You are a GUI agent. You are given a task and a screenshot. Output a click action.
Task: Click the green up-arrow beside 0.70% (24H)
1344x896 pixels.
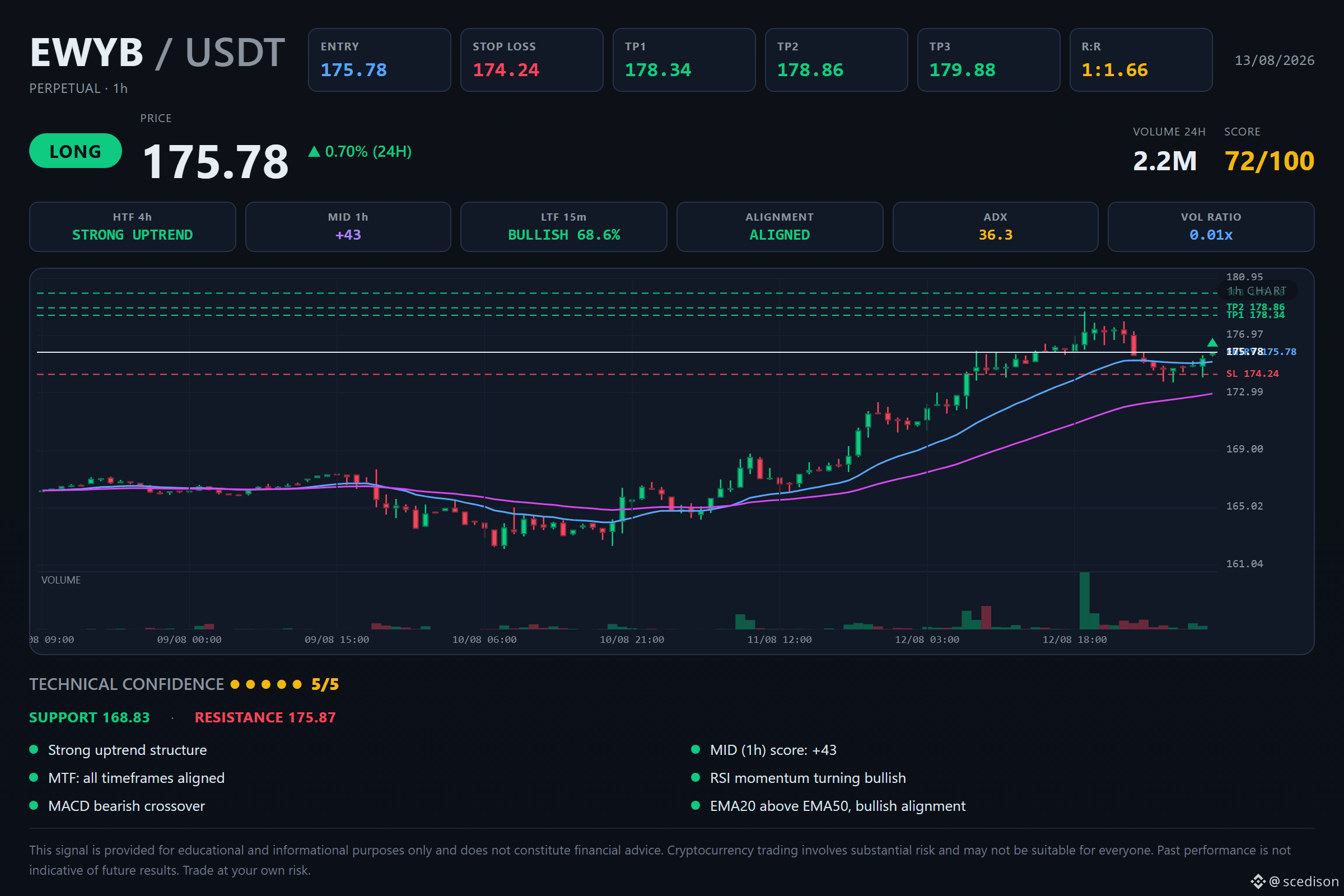click(314, 151)
